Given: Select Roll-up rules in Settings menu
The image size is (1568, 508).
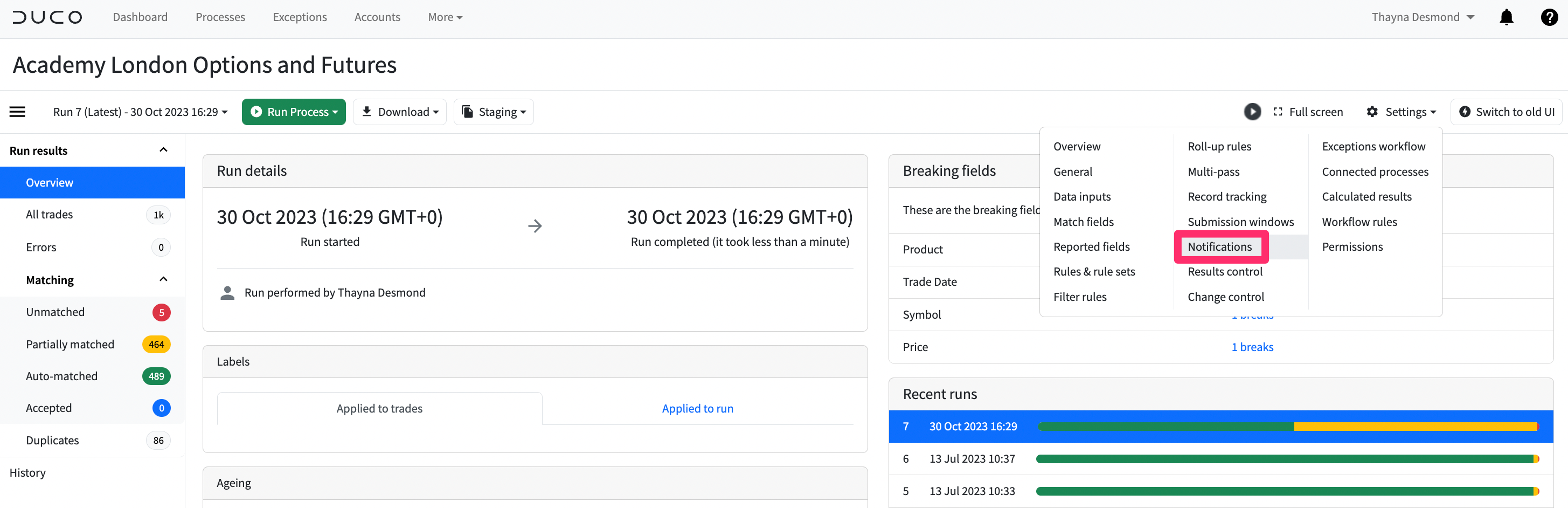Looking at the screenshot, I should [1219, 146].
